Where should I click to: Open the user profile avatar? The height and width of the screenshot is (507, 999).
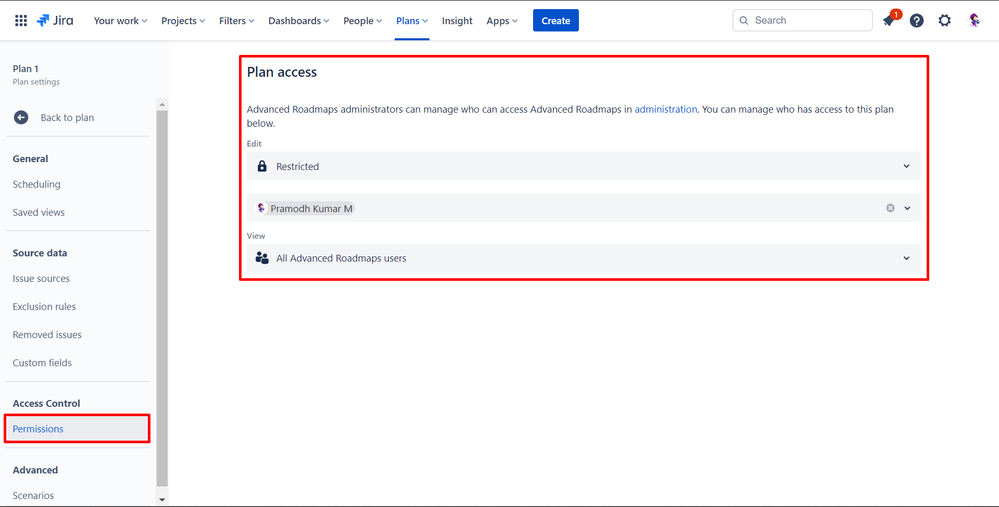(974, 20)
